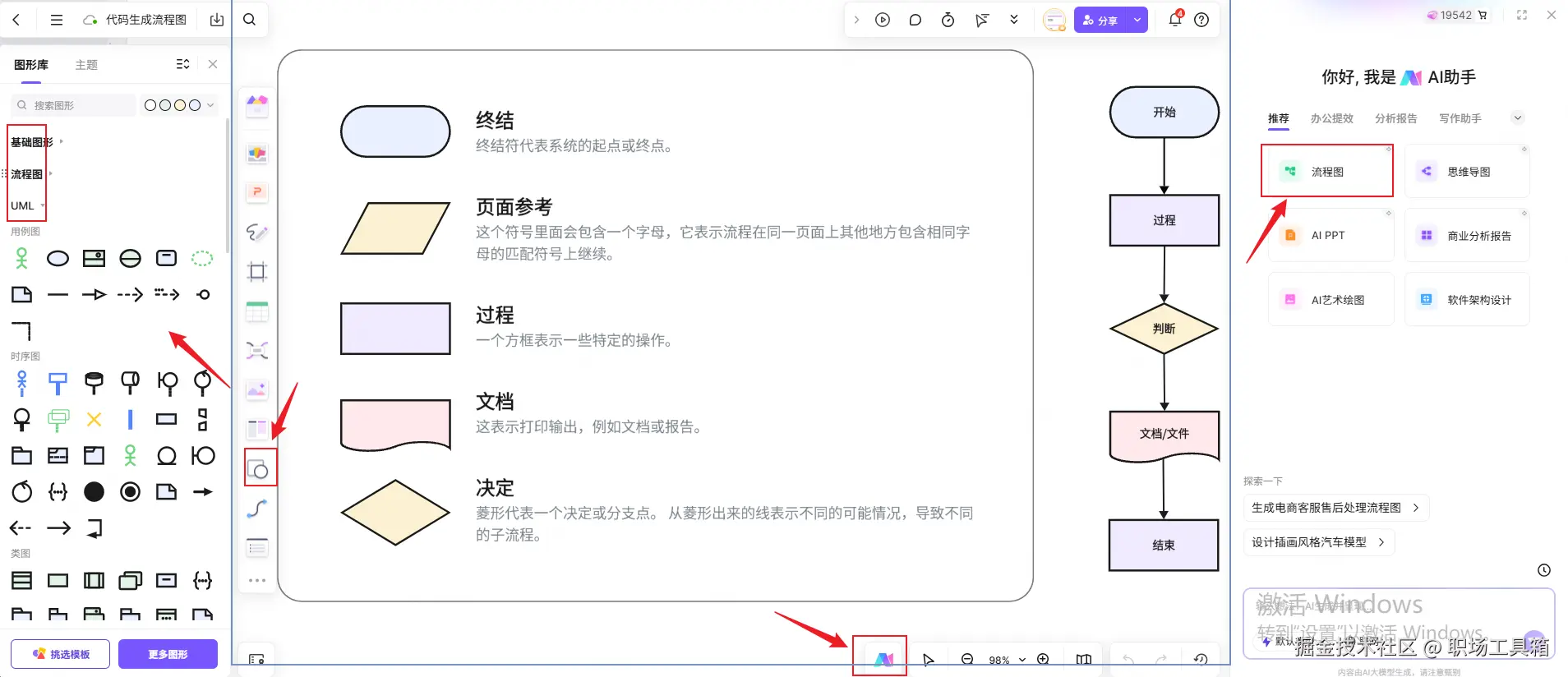Select the frame tool

pos(257,272)
